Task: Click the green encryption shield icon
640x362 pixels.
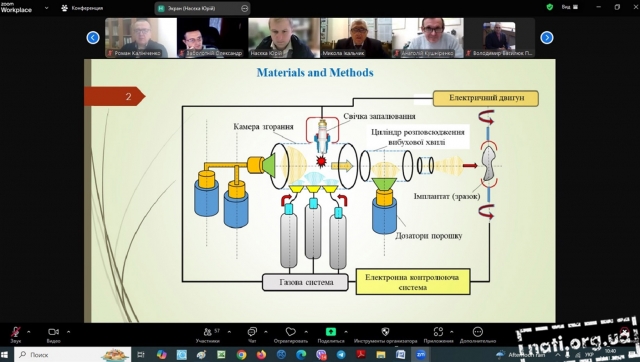Action: 550,7
